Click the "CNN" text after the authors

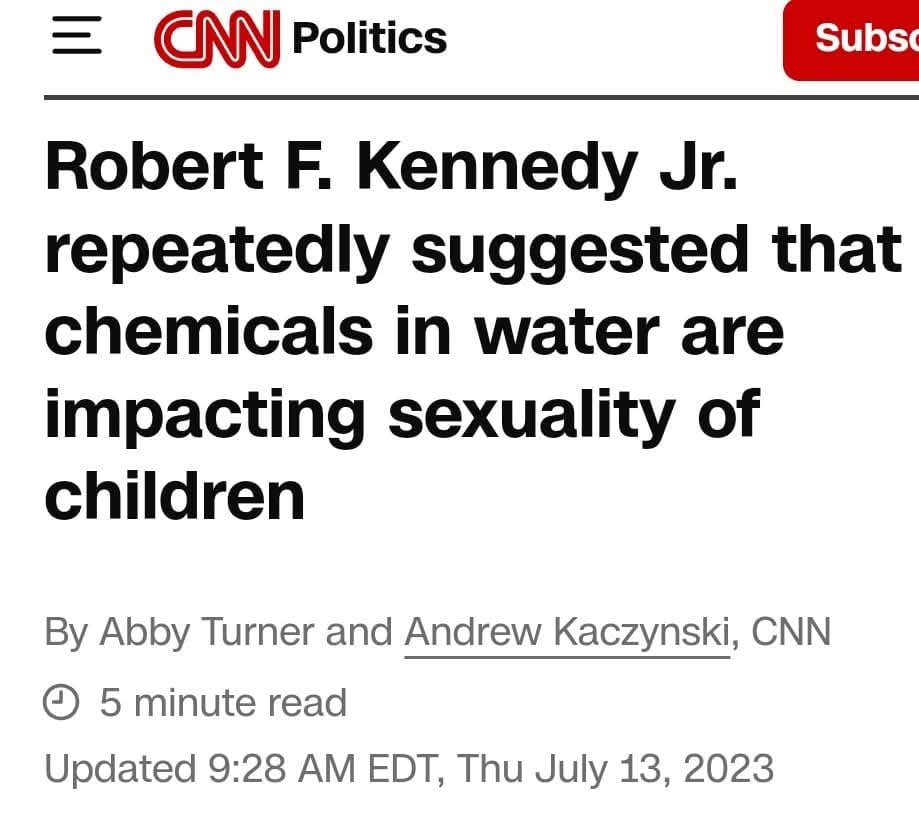click(791, 632)
